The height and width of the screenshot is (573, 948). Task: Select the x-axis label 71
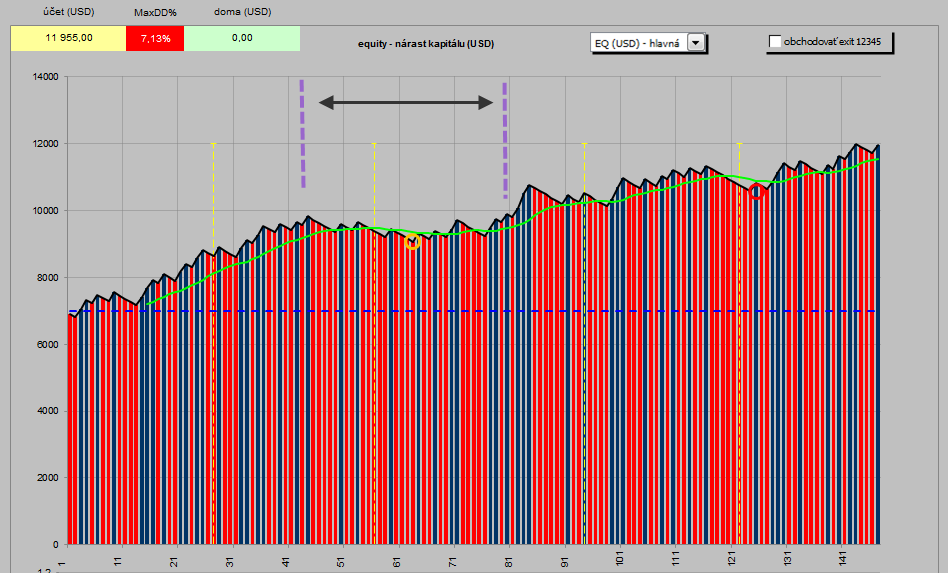pyautogui.click(x=451, y=562)
